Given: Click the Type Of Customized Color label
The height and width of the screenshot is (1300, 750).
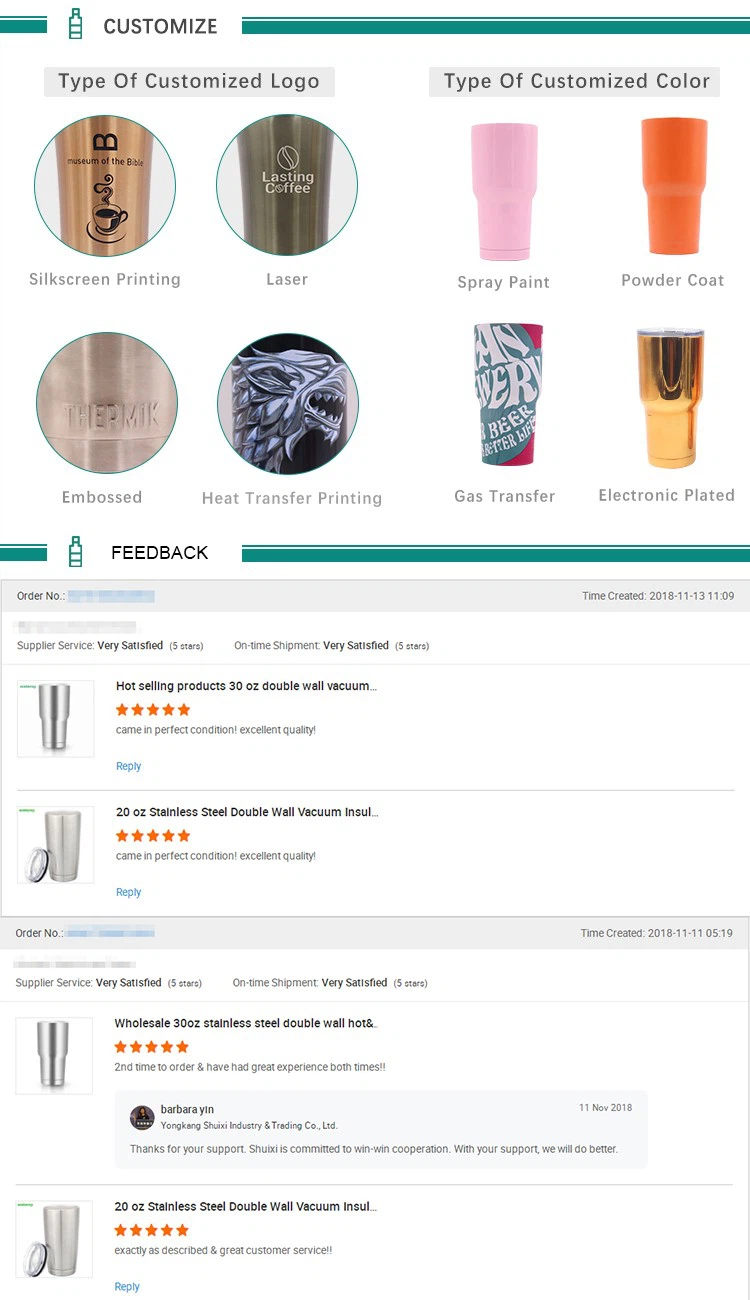Looking at the screenshot, I should click(576, 81).
